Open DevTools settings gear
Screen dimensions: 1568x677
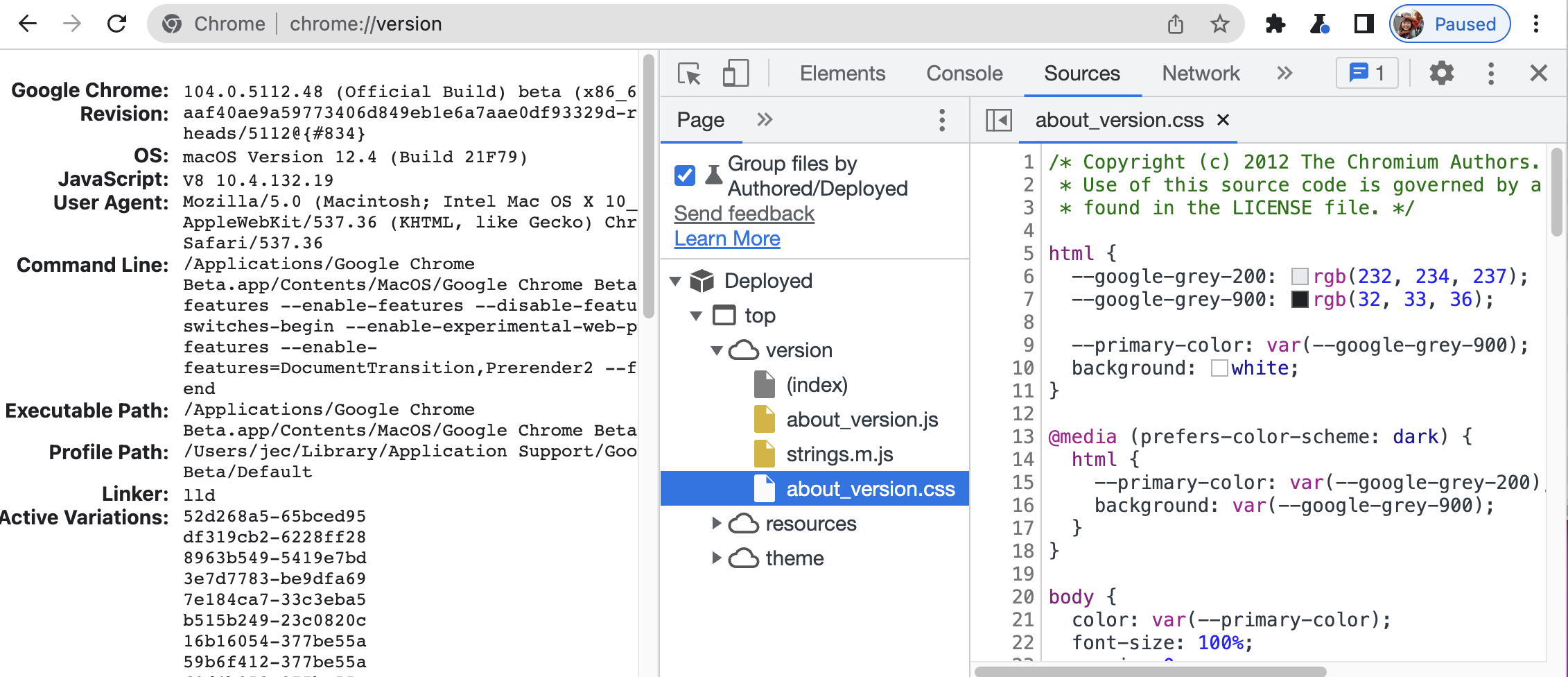point(1441,73)
